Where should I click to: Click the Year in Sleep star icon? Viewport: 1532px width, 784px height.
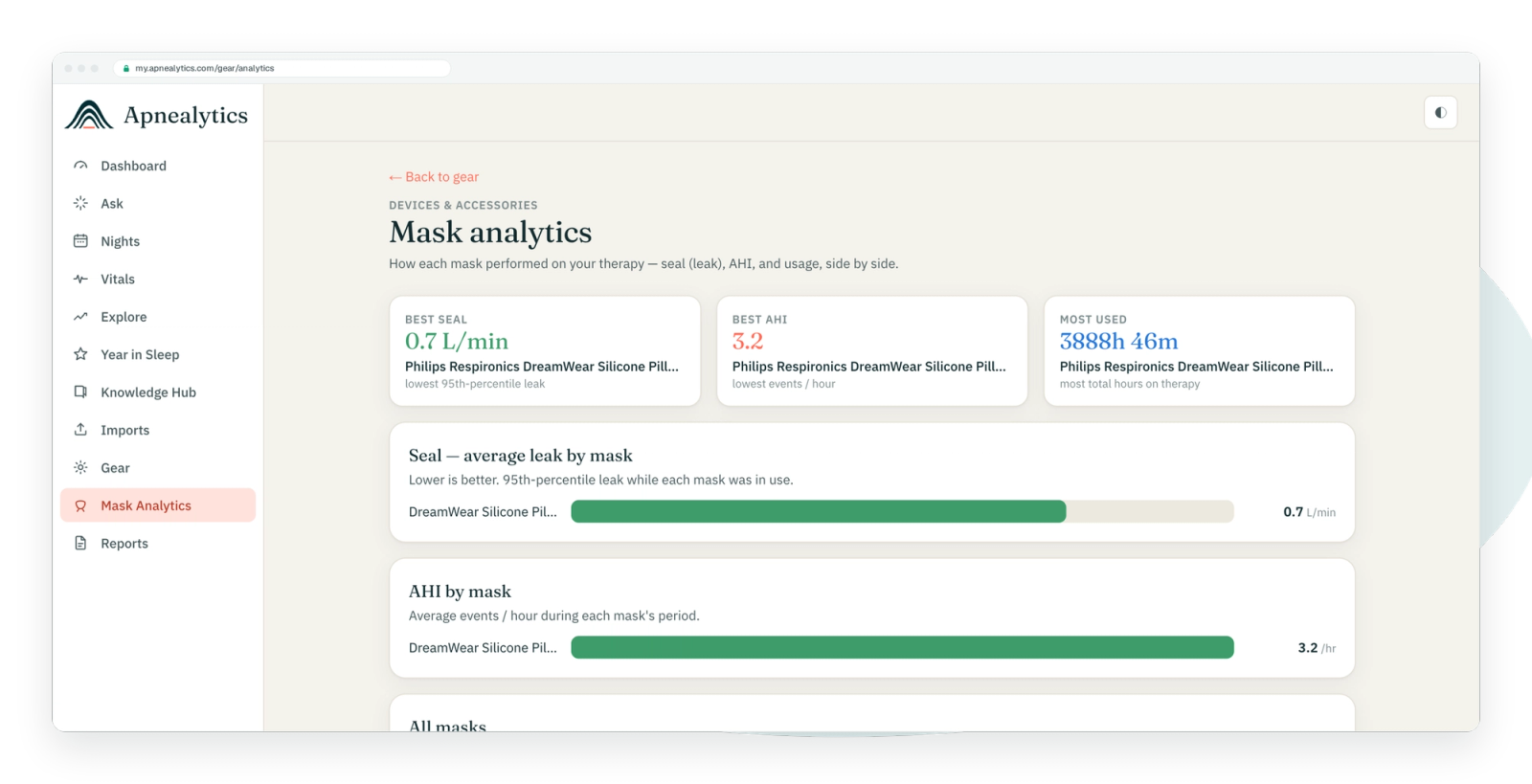[80, 354]
